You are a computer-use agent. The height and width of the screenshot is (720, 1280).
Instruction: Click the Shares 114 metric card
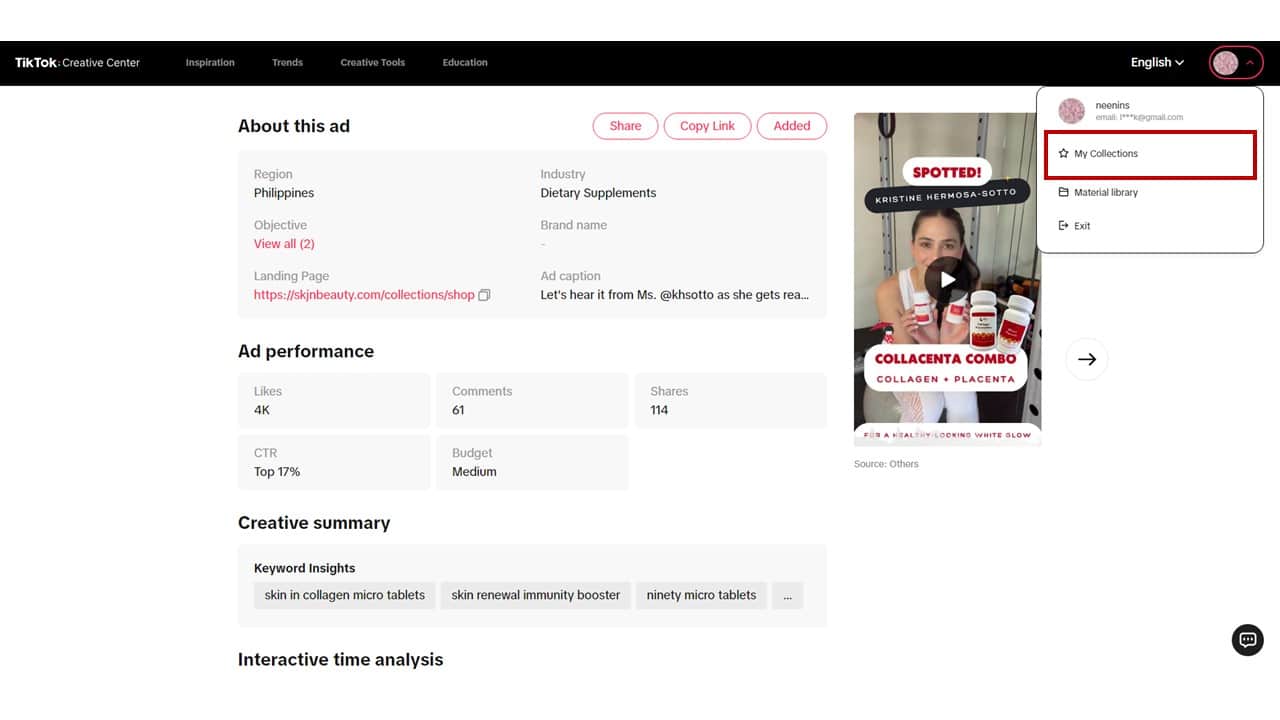click(731, 401)
